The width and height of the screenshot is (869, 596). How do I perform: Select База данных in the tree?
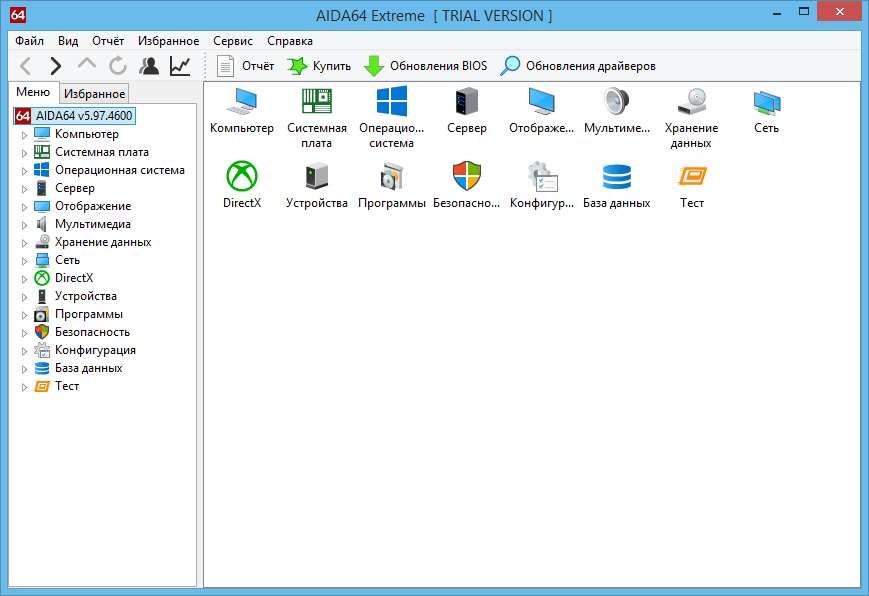point(89,368)
